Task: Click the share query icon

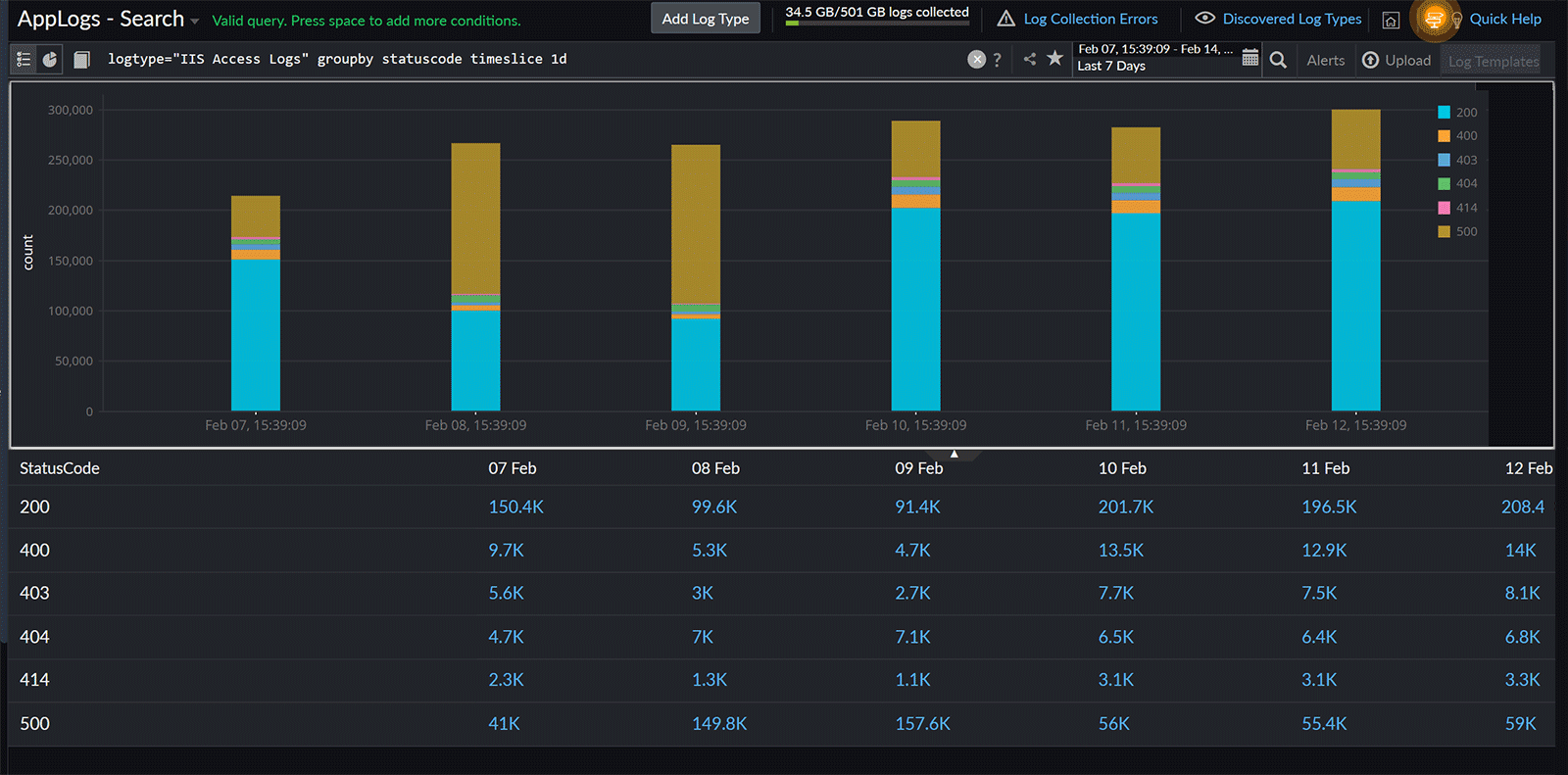Action: point(1029,60)
